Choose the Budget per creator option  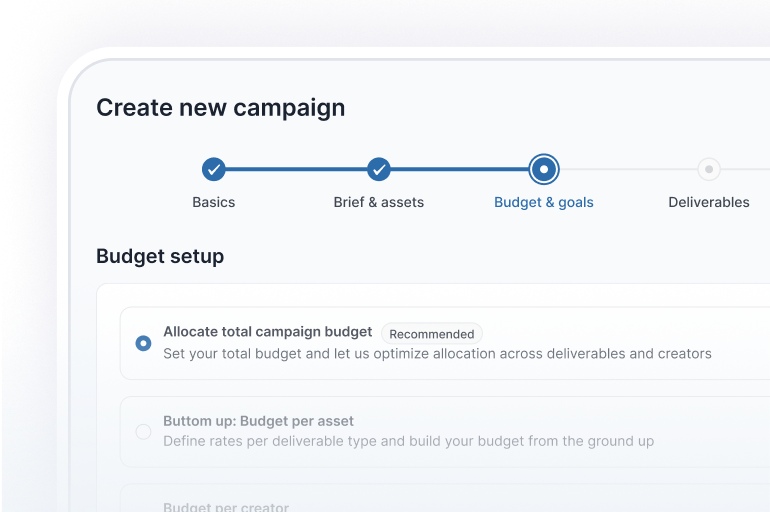point(228,506)
